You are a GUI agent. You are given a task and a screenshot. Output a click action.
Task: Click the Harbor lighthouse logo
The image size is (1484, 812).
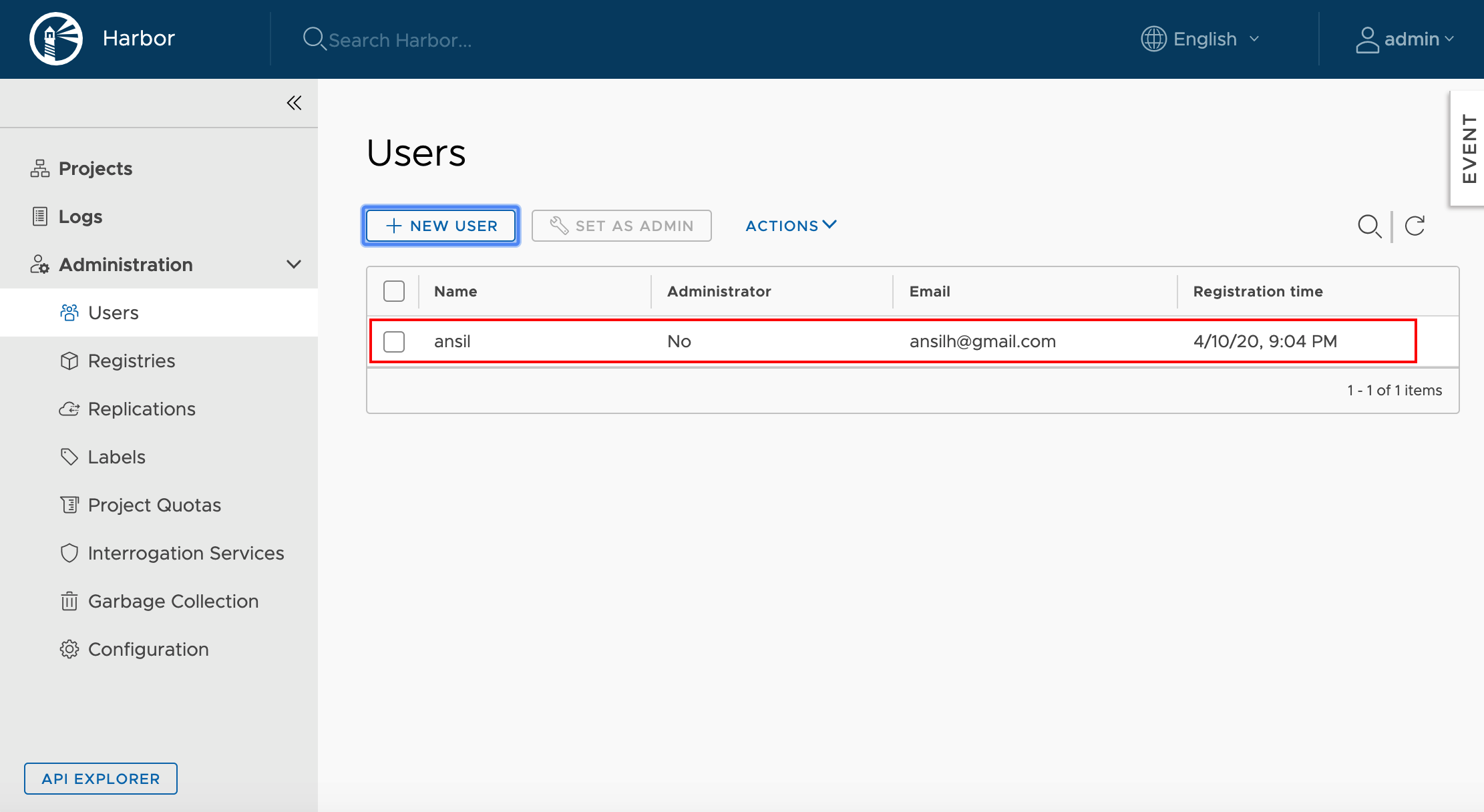[56, 39]
